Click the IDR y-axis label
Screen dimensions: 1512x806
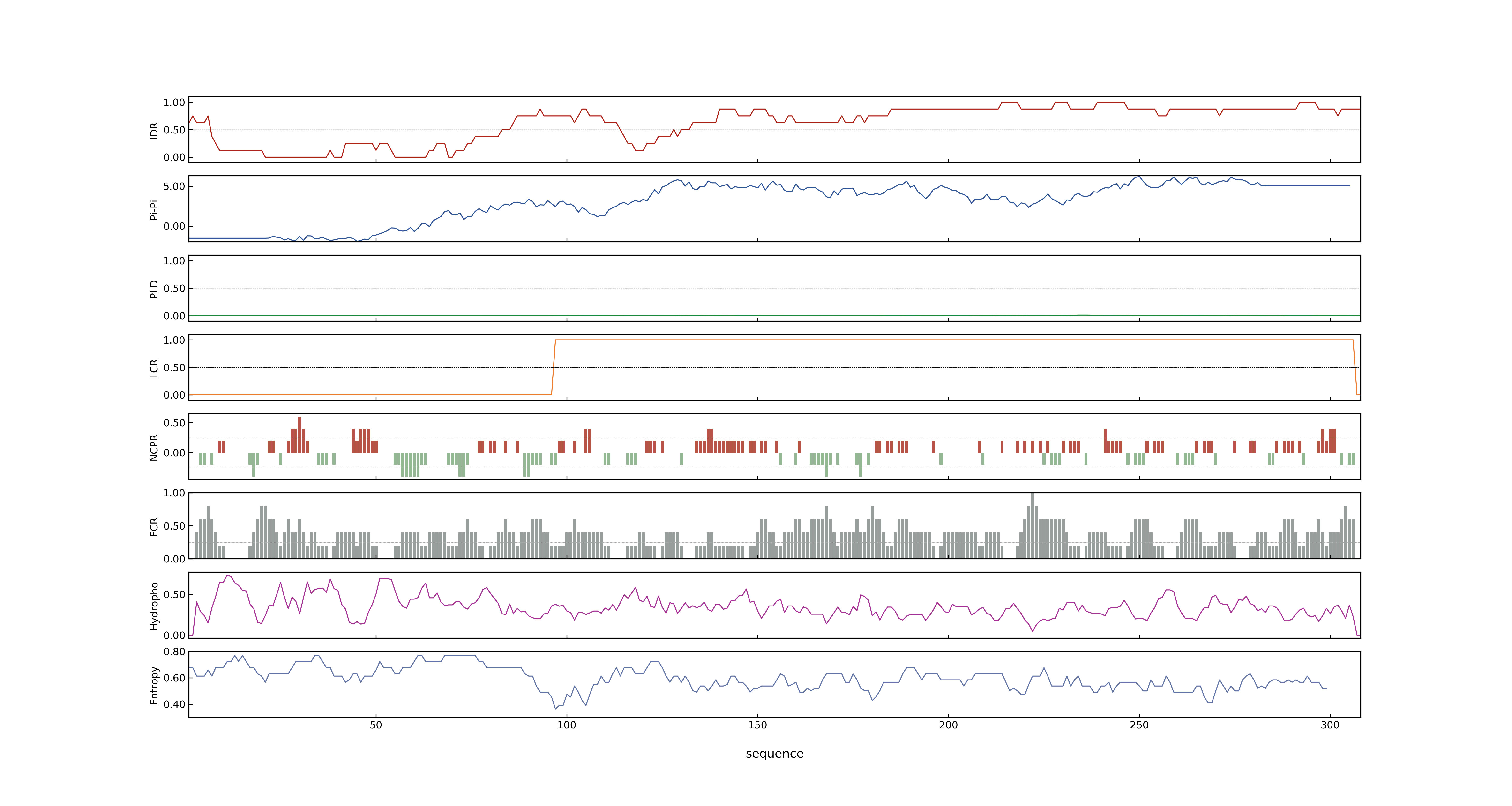pos(154,130)
